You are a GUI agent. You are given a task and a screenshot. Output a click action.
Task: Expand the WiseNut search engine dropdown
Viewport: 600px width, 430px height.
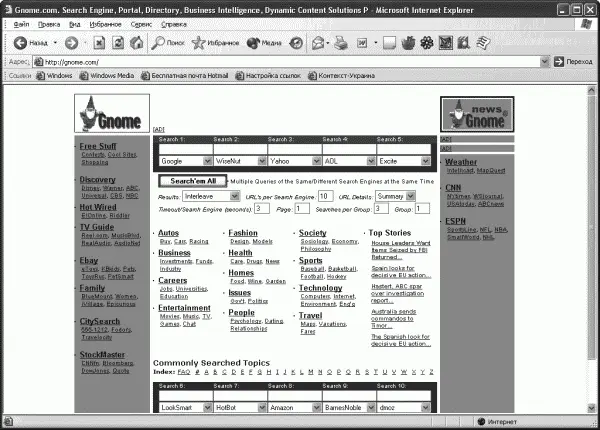tap(262, 161)
